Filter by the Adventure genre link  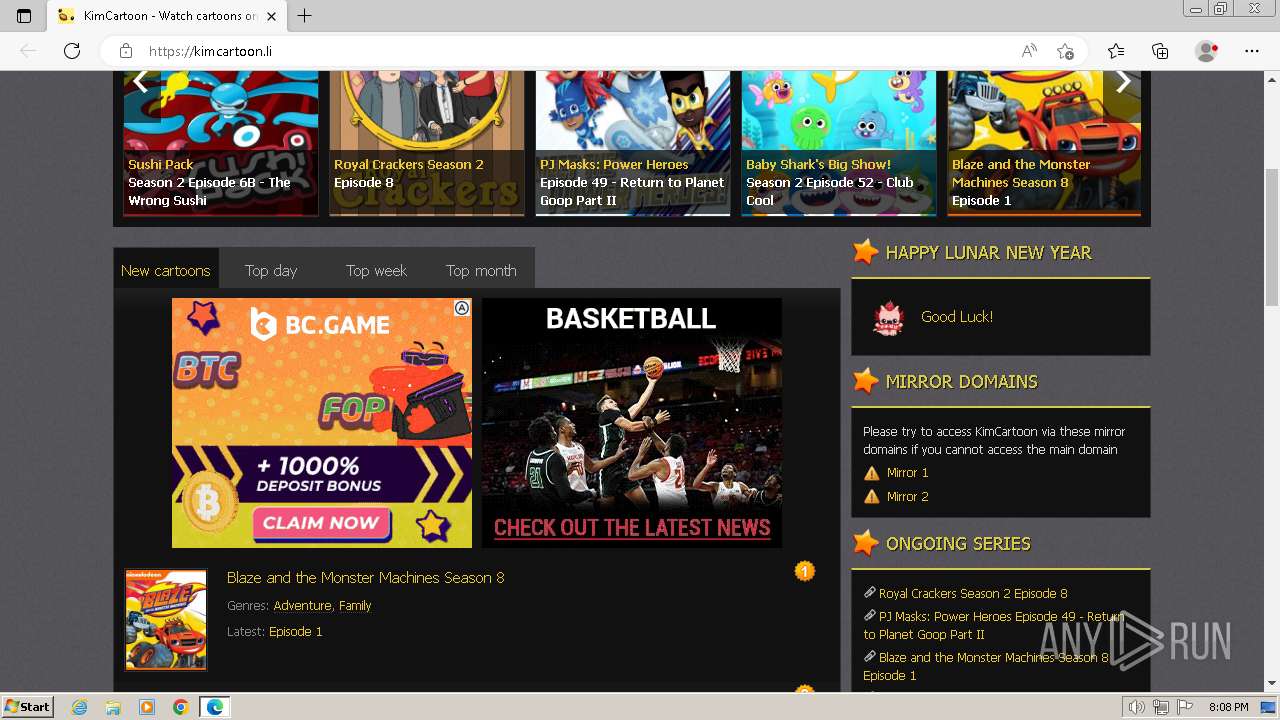[x=302, y=605]
